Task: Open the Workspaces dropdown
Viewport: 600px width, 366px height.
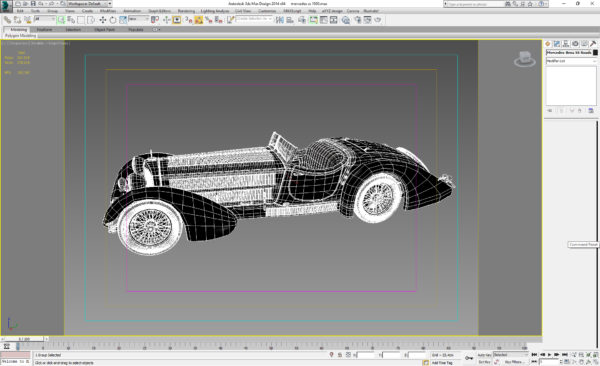Action: pyautogui.click(x=90, y=3)
